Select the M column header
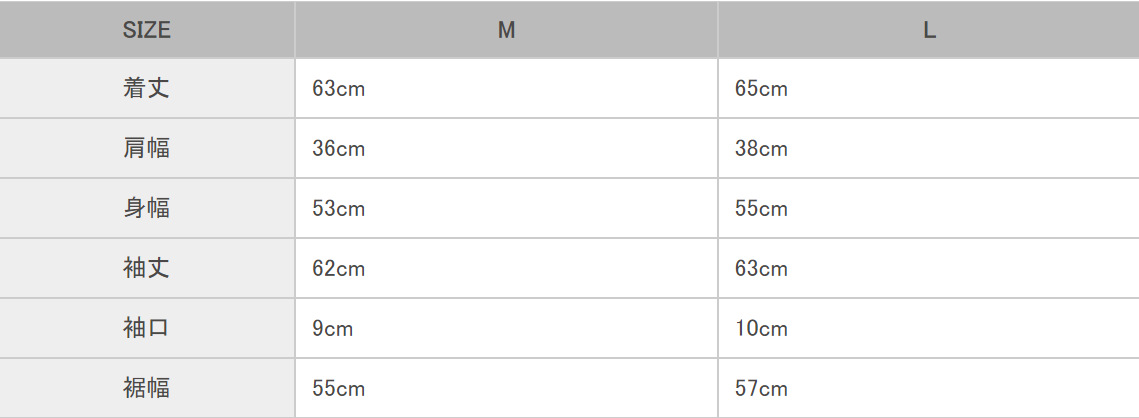1139x418 pixels. pos(506,30)
